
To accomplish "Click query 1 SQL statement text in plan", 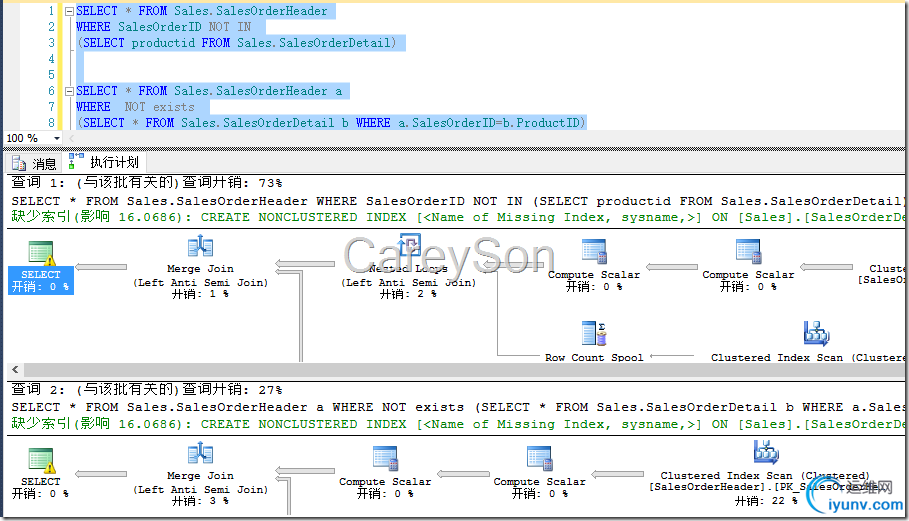I will click(458, 201).
